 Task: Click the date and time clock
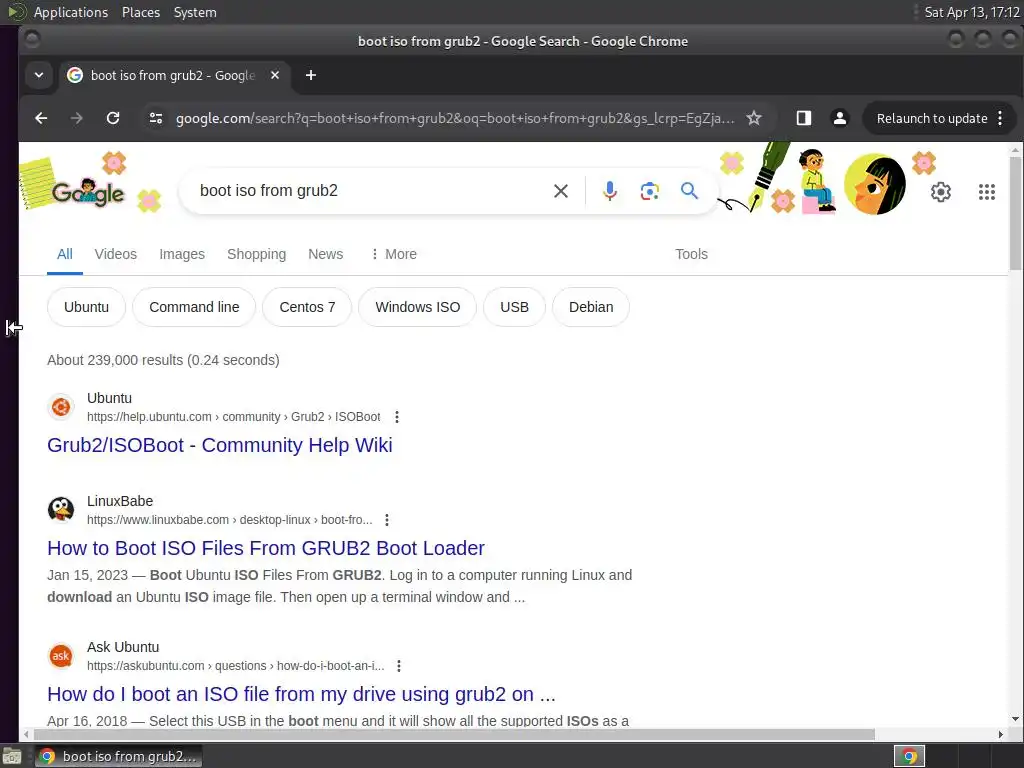click(972, 12)
